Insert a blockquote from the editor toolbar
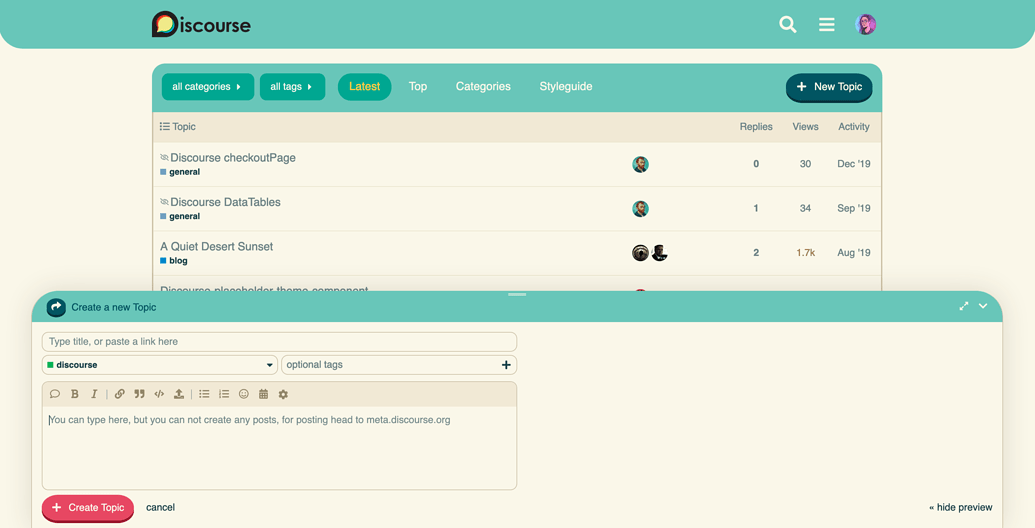 tap(139, 394)
